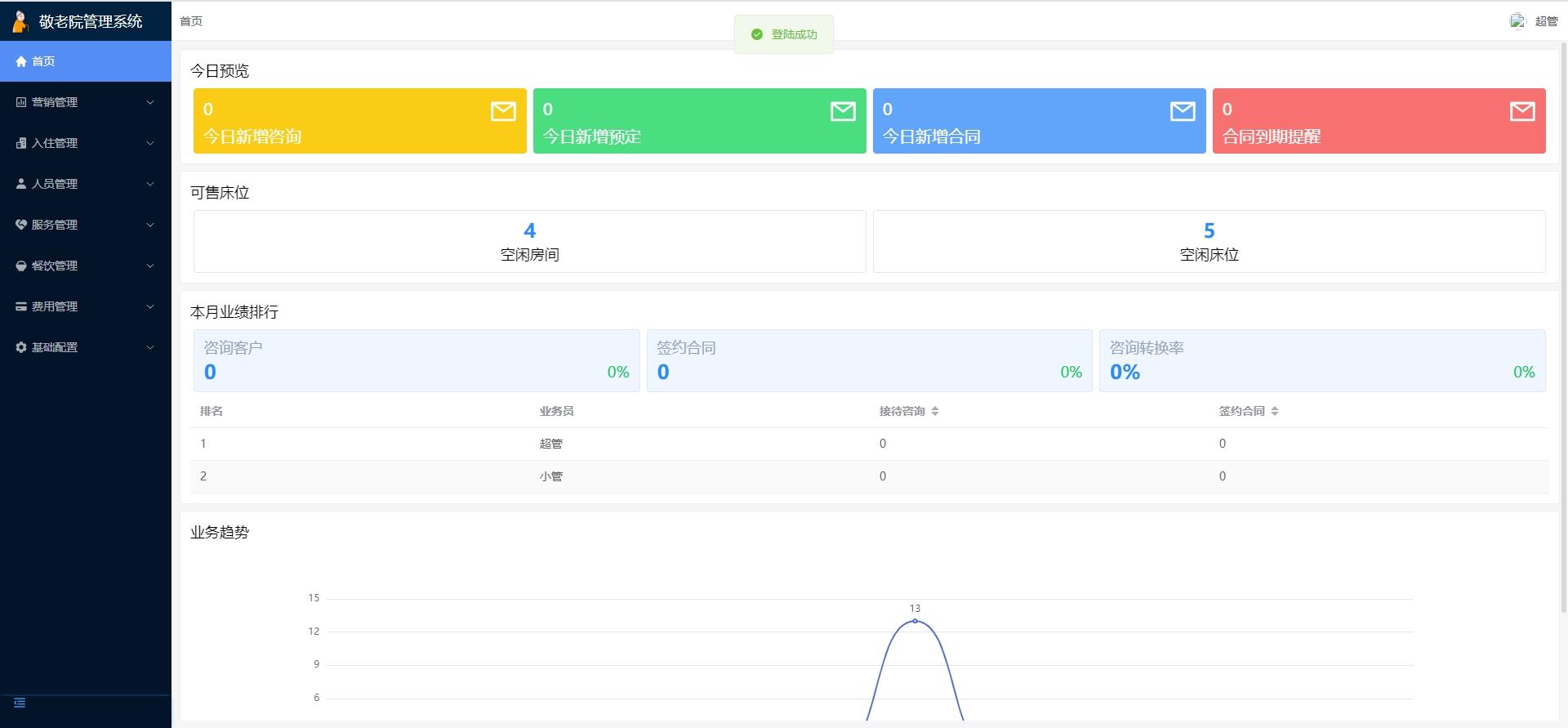Screen dimensions: 1568x728
Task: Open the 人员管理 menu
Action: click(55, 184)
